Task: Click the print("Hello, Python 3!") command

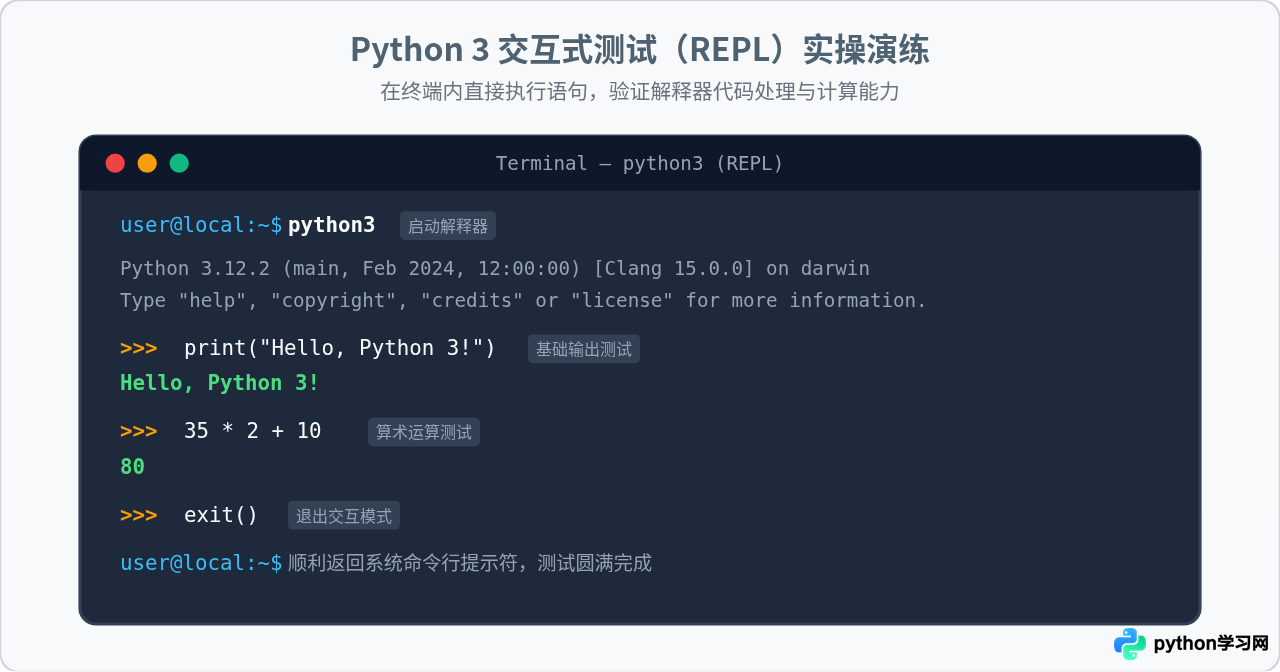Action: (340, 348)
